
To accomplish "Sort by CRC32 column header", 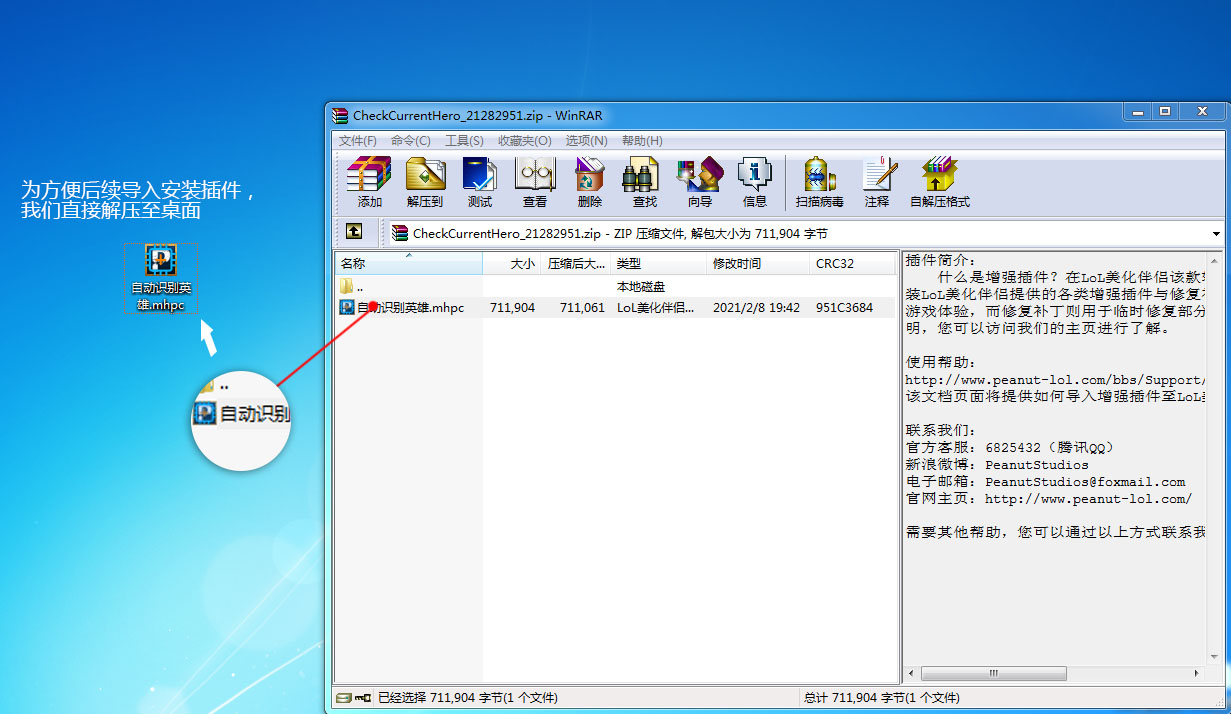I will 852,264.
